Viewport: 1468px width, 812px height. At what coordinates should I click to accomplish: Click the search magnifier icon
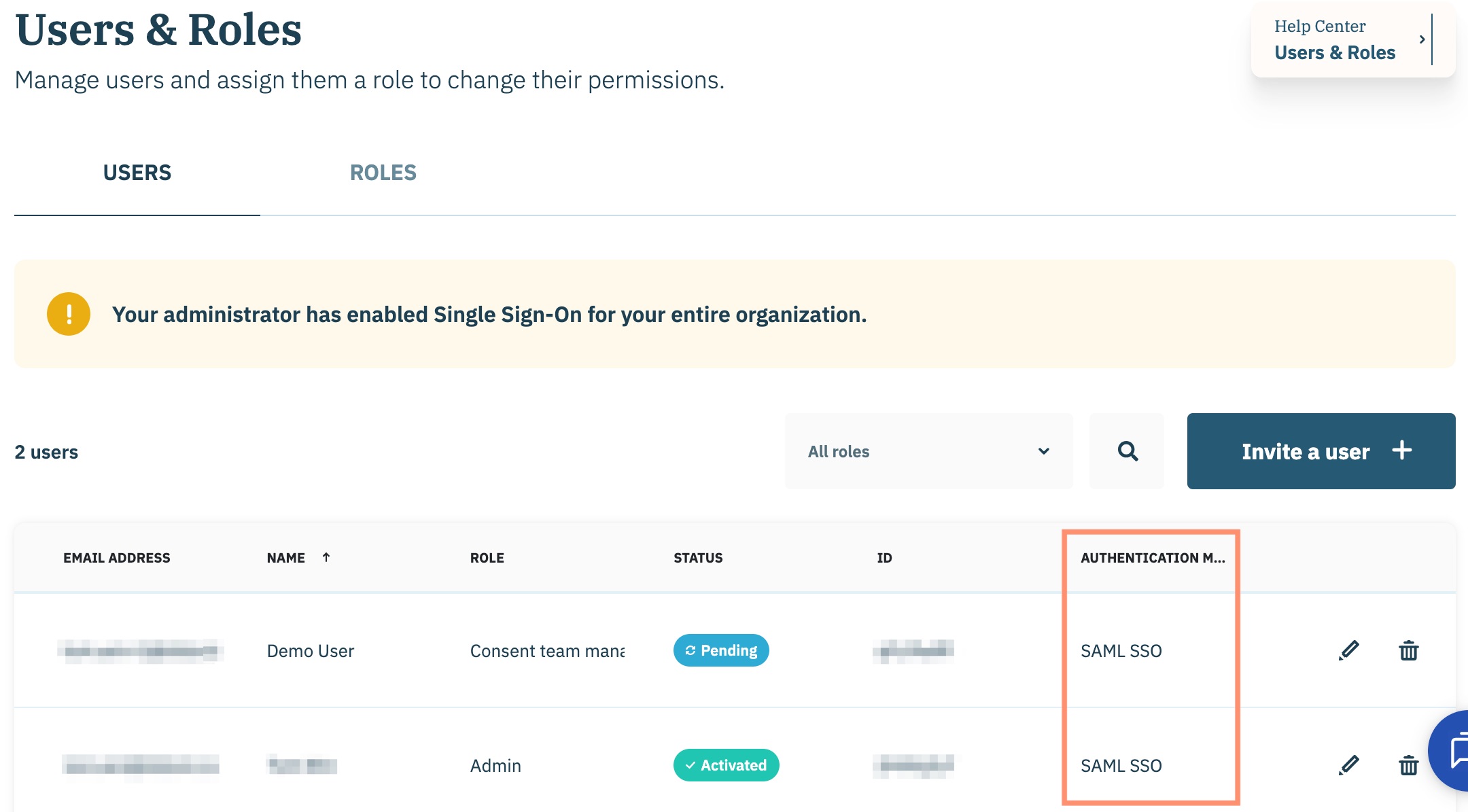tap(1128, 451)
